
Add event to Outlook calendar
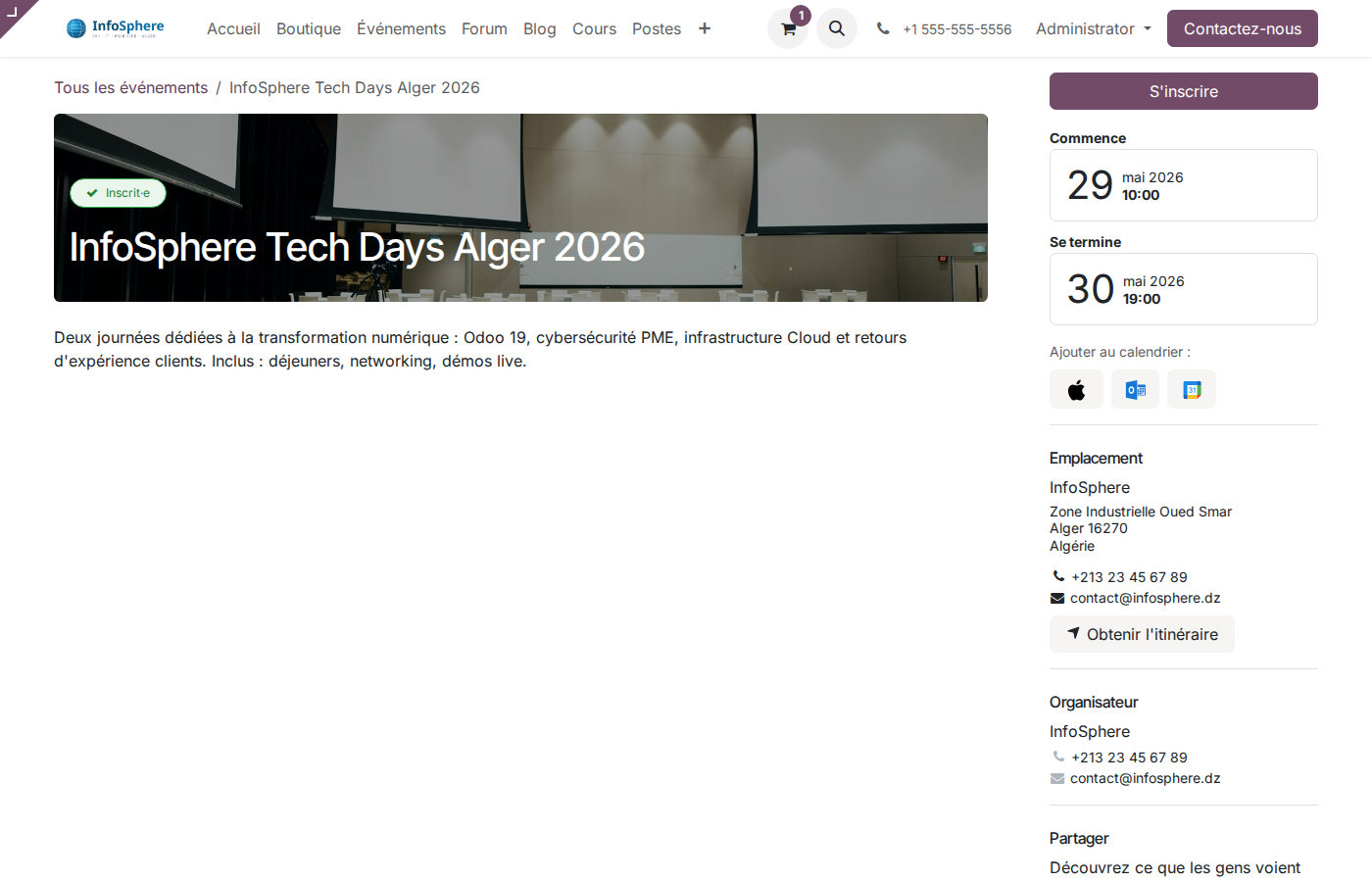[1135, 389]
